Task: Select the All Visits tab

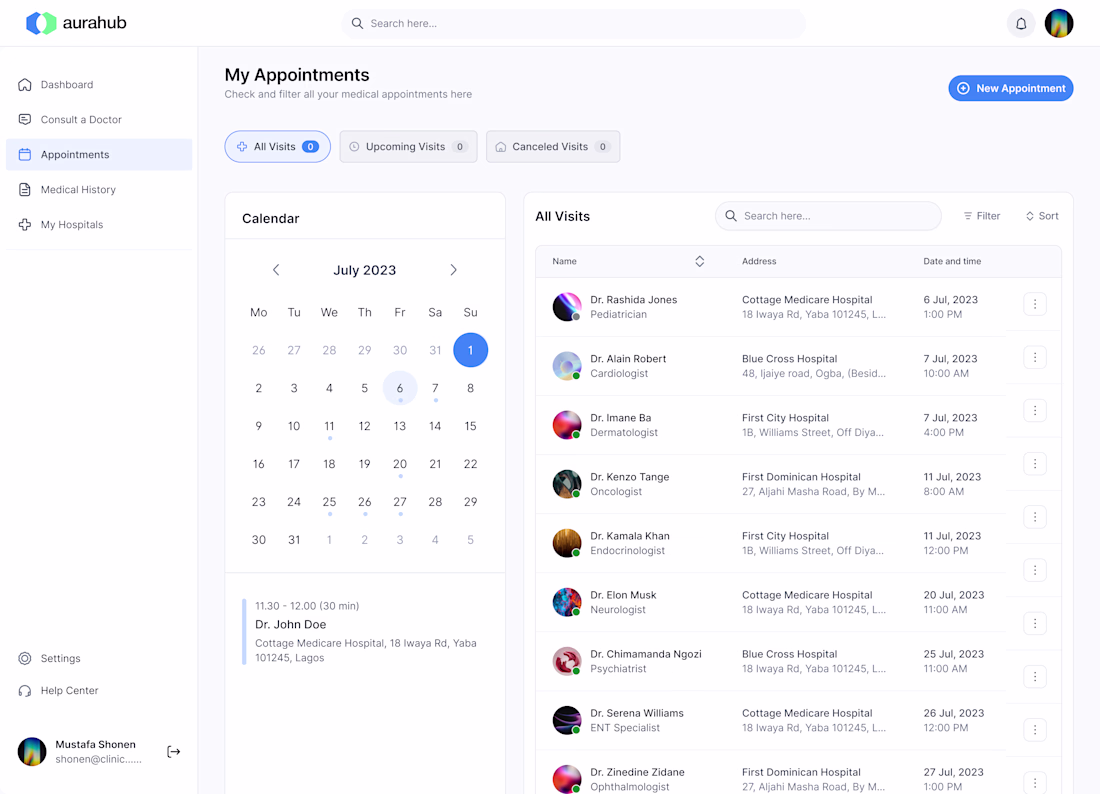Action: point(278,147)
